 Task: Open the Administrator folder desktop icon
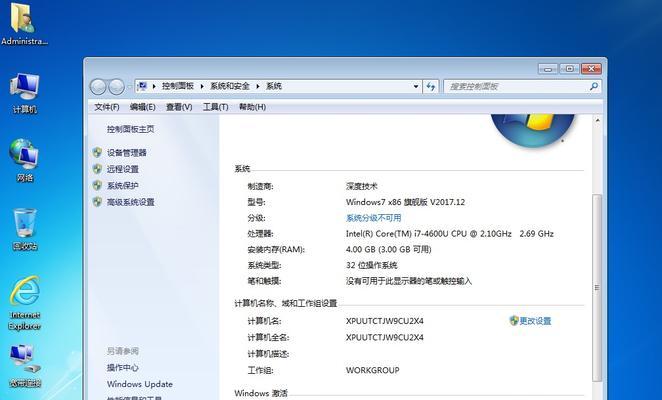(24, 23)
